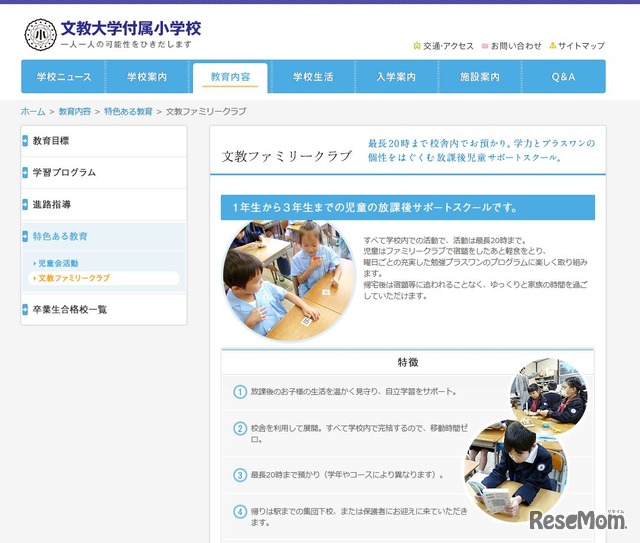Open the 入学案内 navigation tab
The image size is (640, 543).
pyautogui.click(x=396, y=77)
